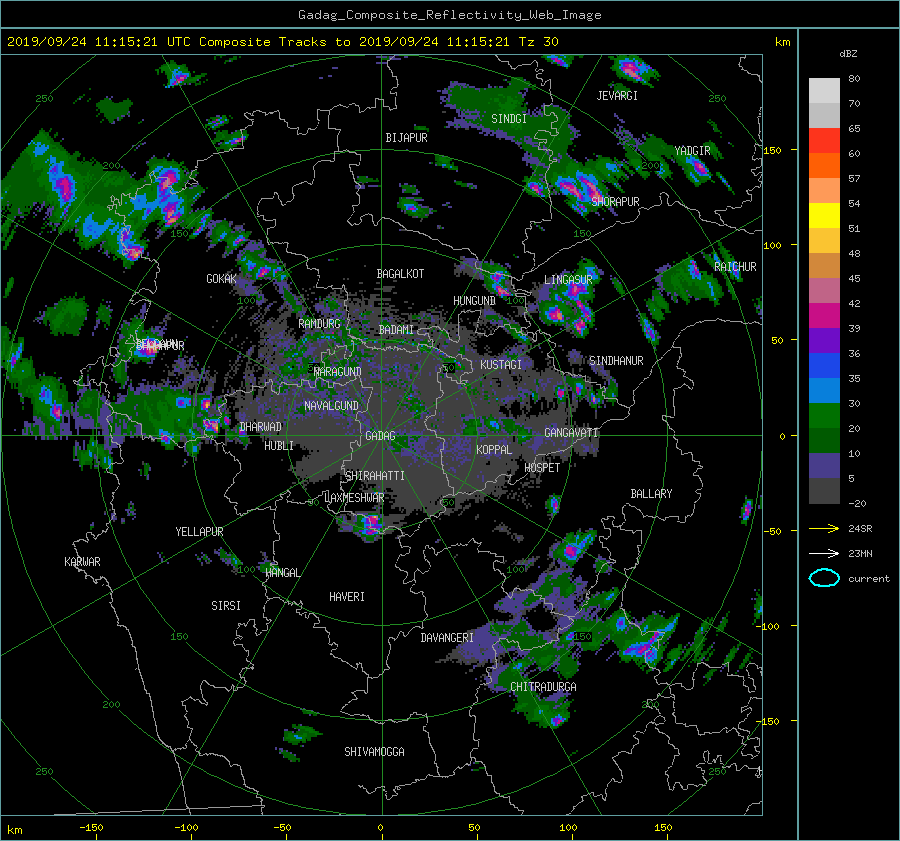This screenshot has height=841, width=900.
Task: Click the YADGIR city label
Action: click(x=692, y=151)
